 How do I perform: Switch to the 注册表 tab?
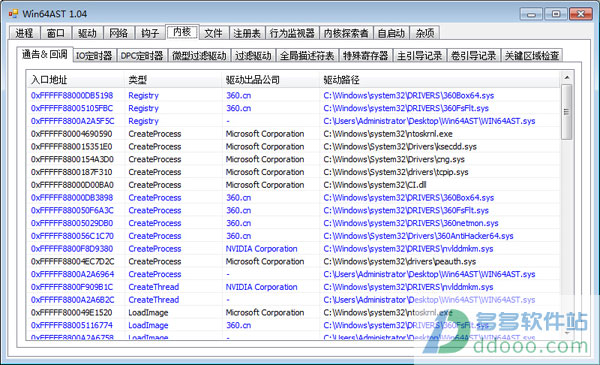(x=247, y=33)
